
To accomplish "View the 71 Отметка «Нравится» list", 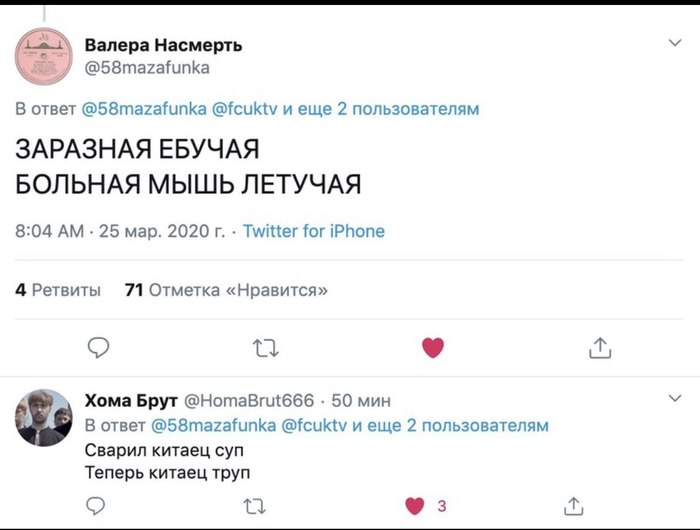I will [227, 291].
